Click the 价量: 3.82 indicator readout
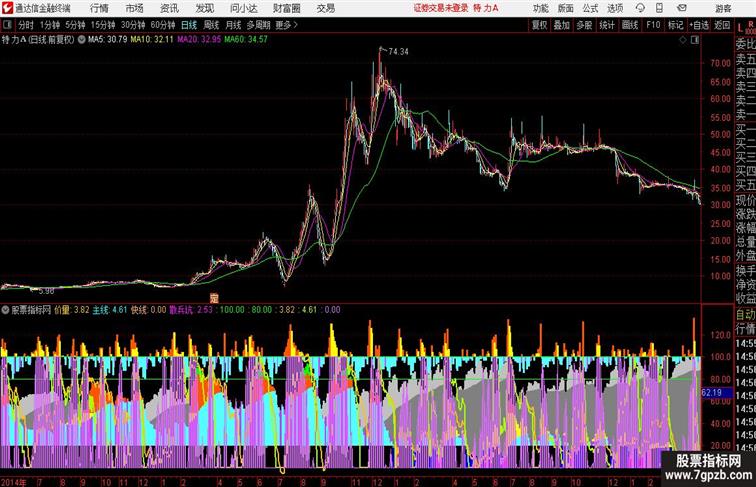 pyautogui.click(x=72, y=310)
